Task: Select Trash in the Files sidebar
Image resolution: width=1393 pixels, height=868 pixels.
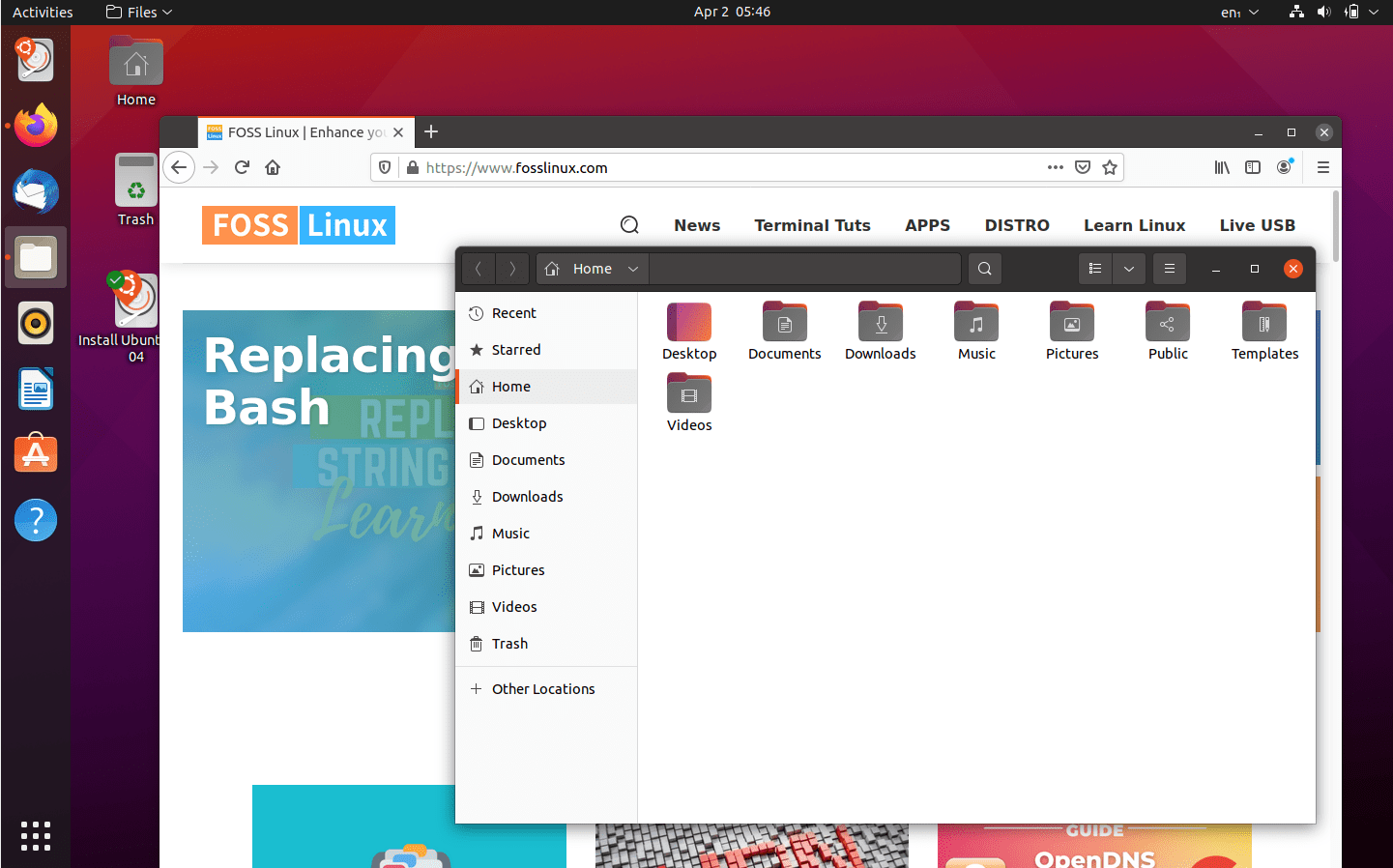Action: (x=546, y=644)
